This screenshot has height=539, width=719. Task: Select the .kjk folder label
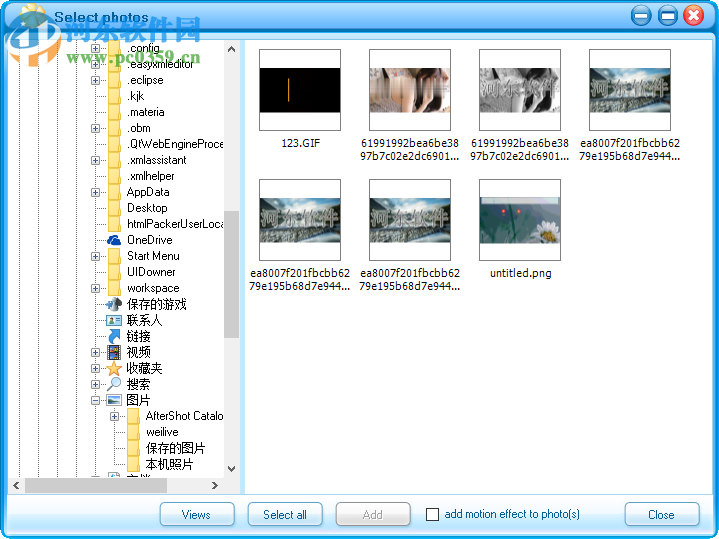pyautogui.click(x=136, y=96)
